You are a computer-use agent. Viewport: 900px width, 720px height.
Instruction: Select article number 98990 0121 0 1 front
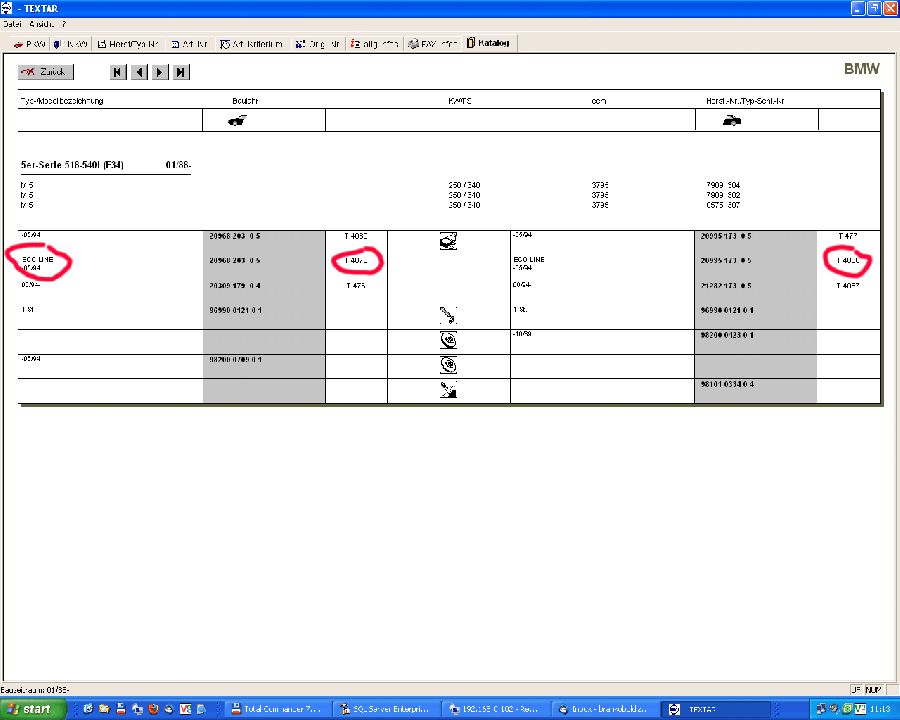(x=235, y=310)
